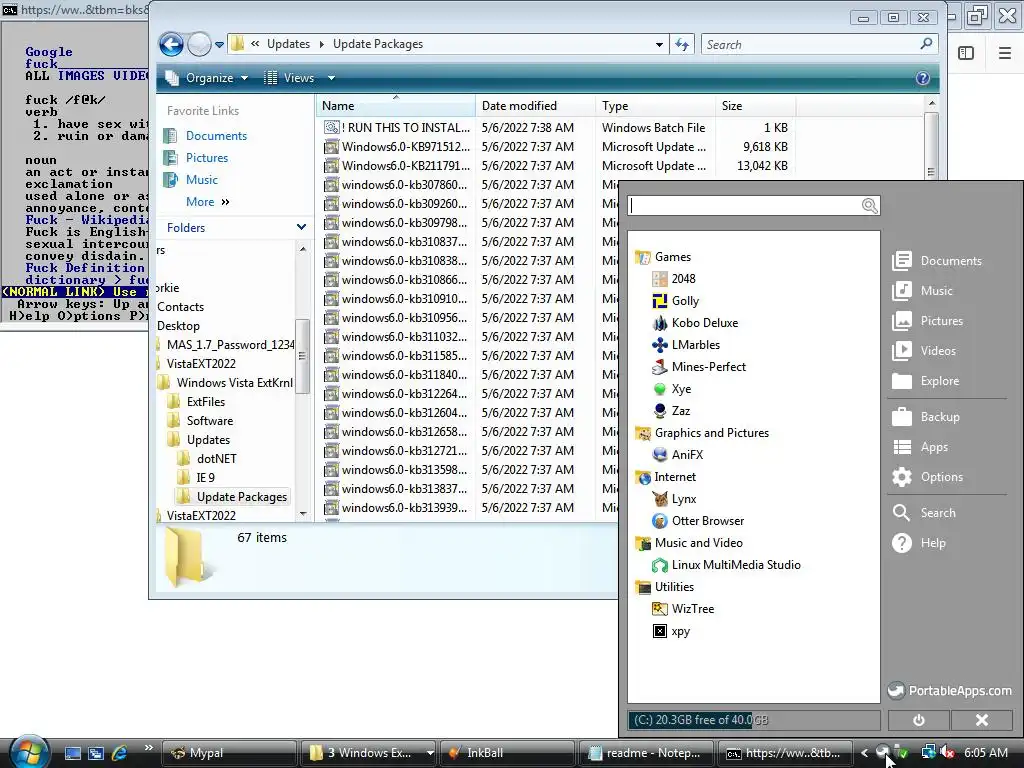Select '! RUN THIS TO INSTAL...' batch file
The height and width of the screenshot is (768, 1024).
[x=397, y=128]
